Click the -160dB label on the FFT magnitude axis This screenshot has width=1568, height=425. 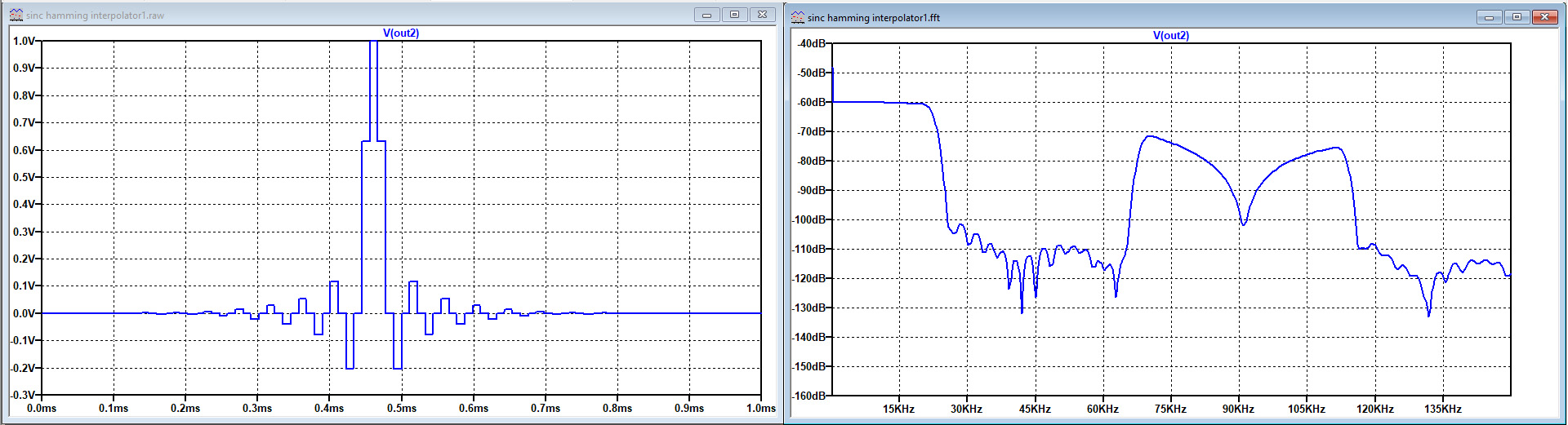(808, 396)
